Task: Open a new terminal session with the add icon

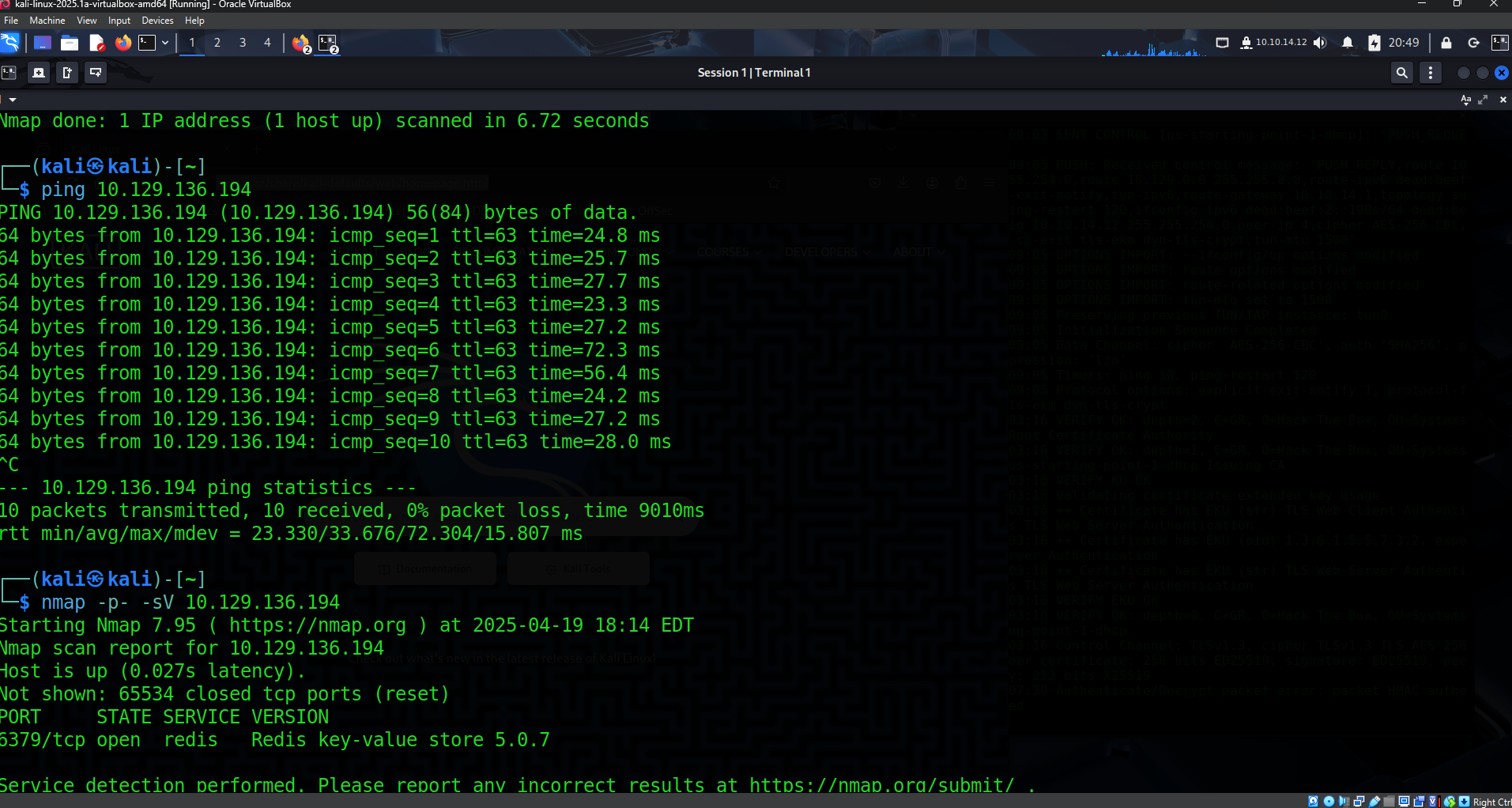Action: click(39, 72)
